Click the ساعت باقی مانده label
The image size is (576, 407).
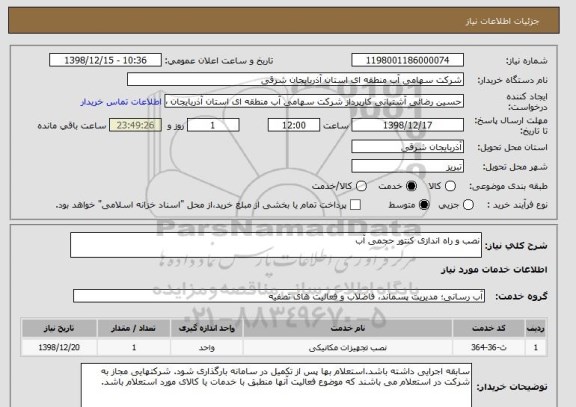tap(72, 126)
